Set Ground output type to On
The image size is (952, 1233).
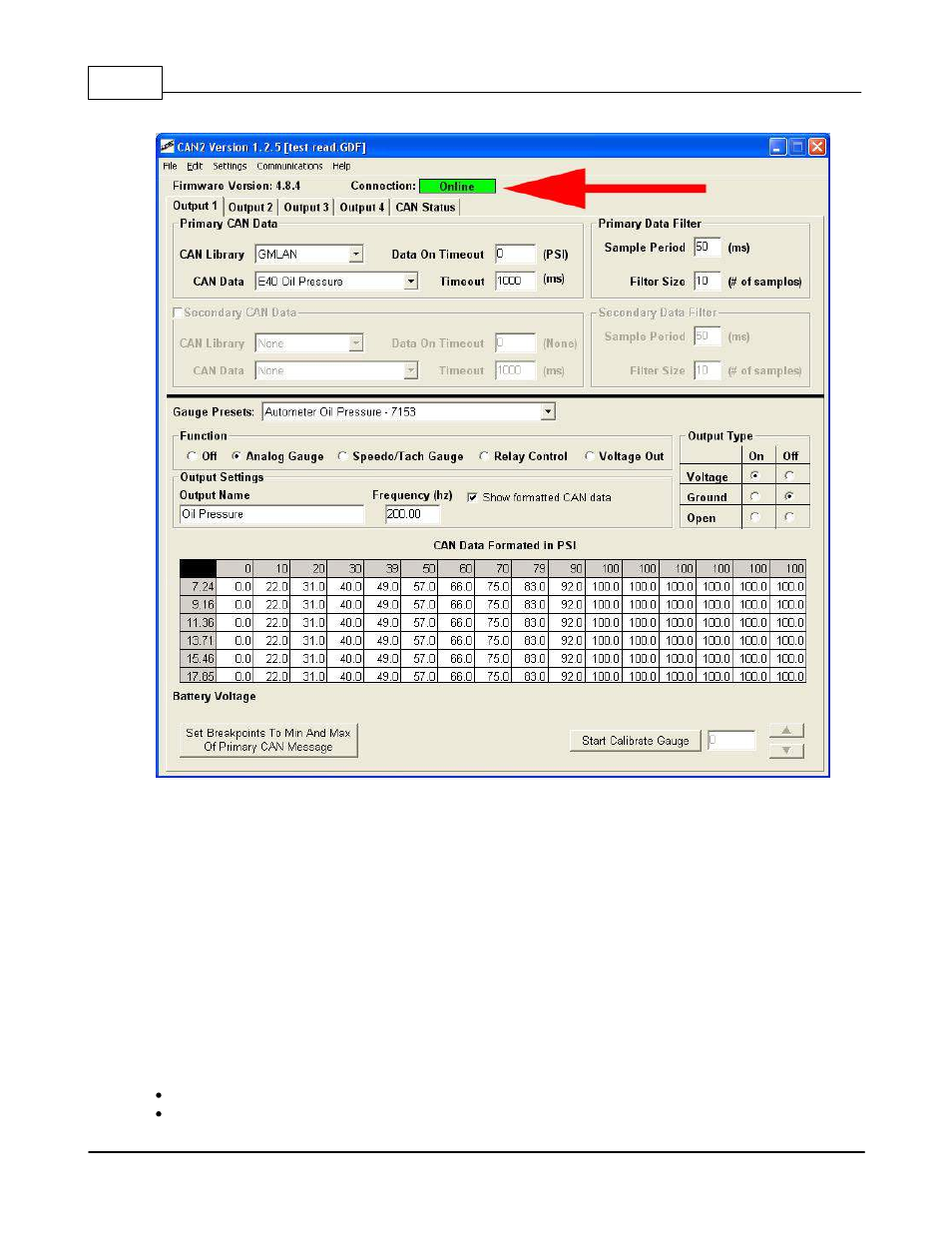coord(755,496)
